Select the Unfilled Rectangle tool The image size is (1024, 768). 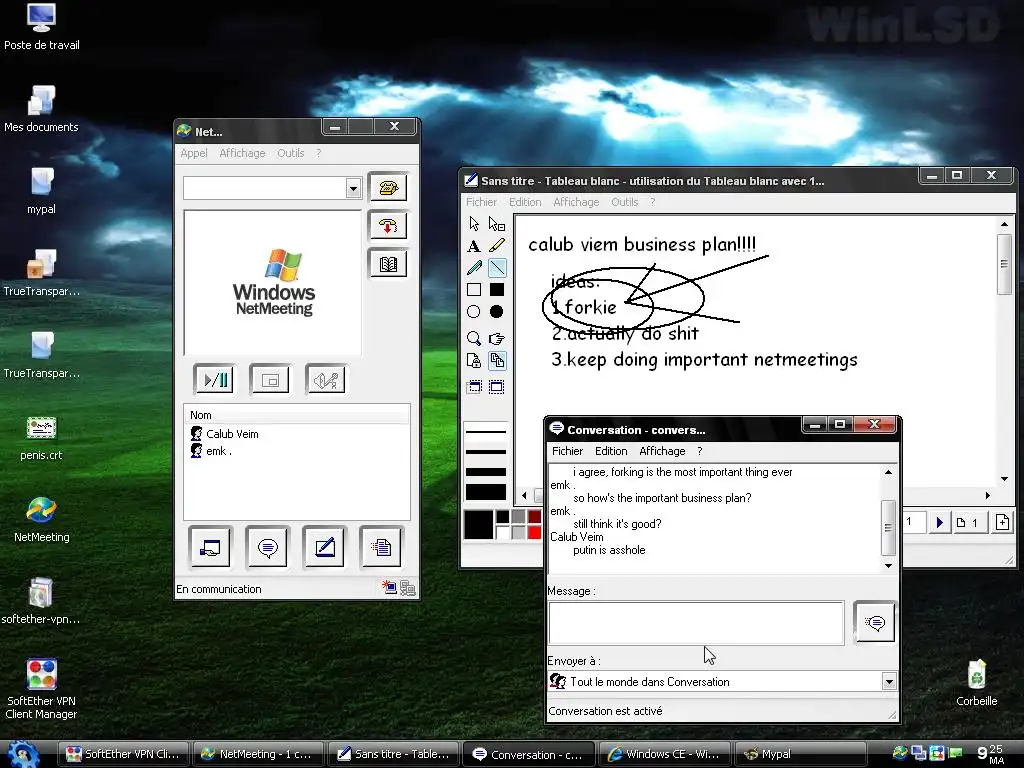tap(474, 289)
